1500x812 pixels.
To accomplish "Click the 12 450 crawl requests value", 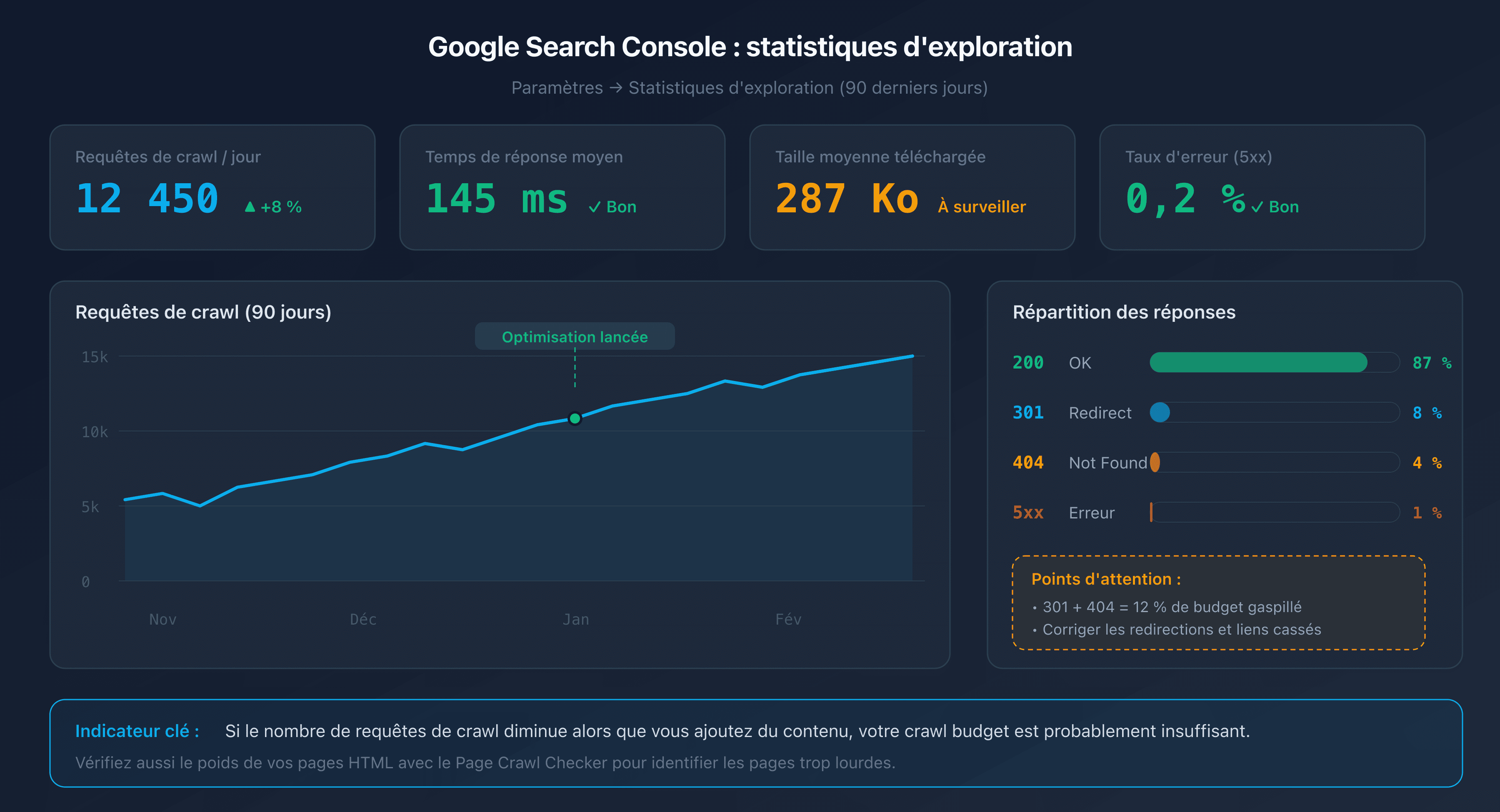I will [x=147, y=199].
